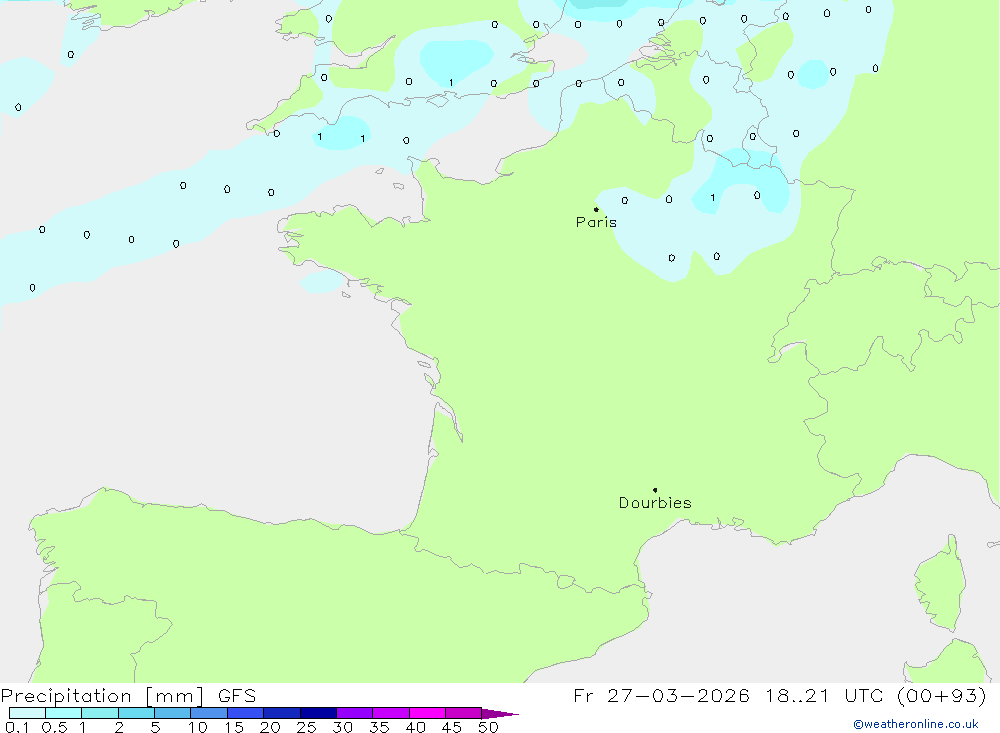Click the '0.5' legend scale value

pyautogui.click(x=54, y=727)
